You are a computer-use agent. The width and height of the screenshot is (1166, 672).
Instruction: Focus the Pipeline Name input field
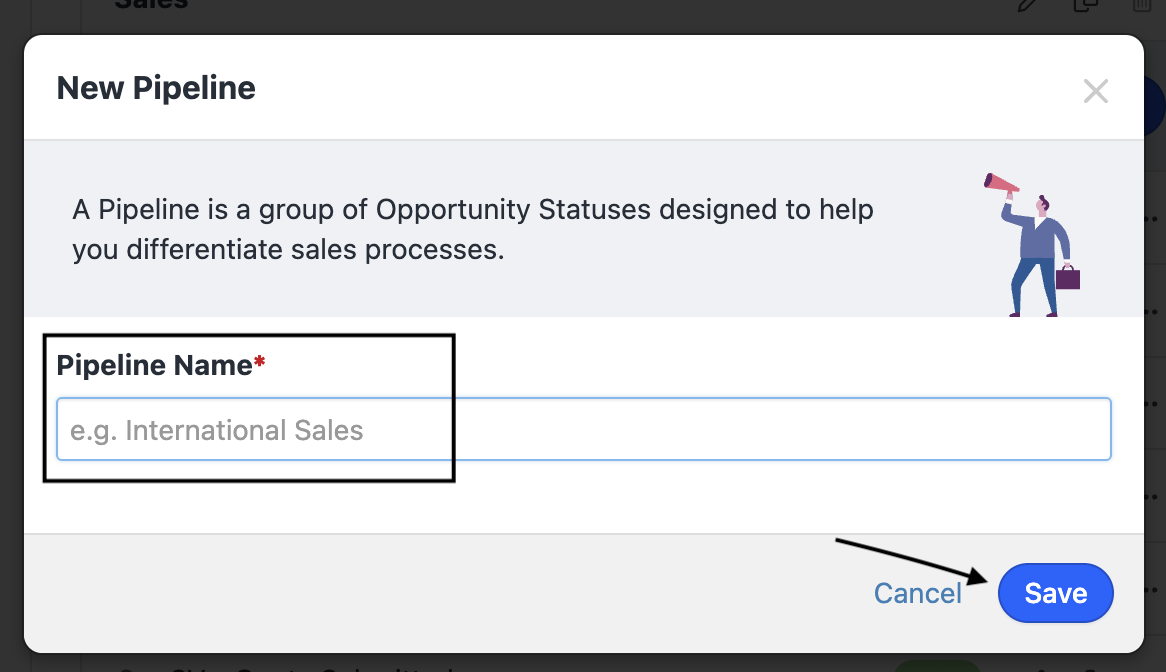583,430
